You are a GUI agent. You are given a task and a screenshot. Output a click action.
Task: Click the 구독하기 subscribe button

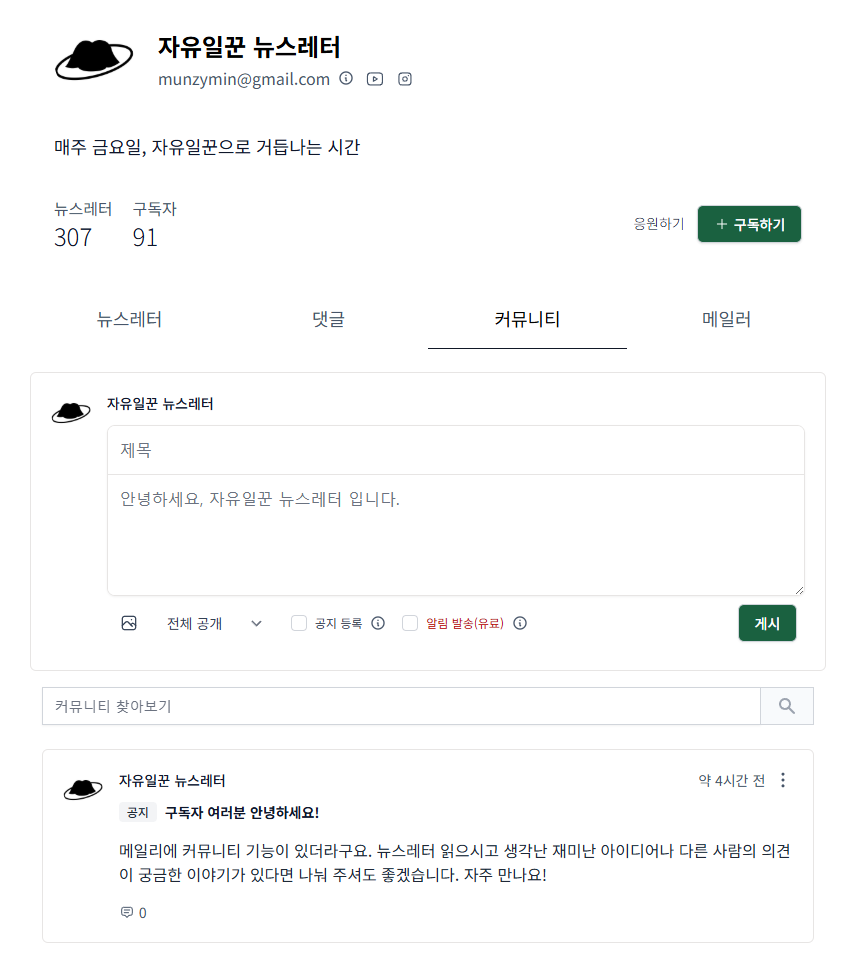749,223
